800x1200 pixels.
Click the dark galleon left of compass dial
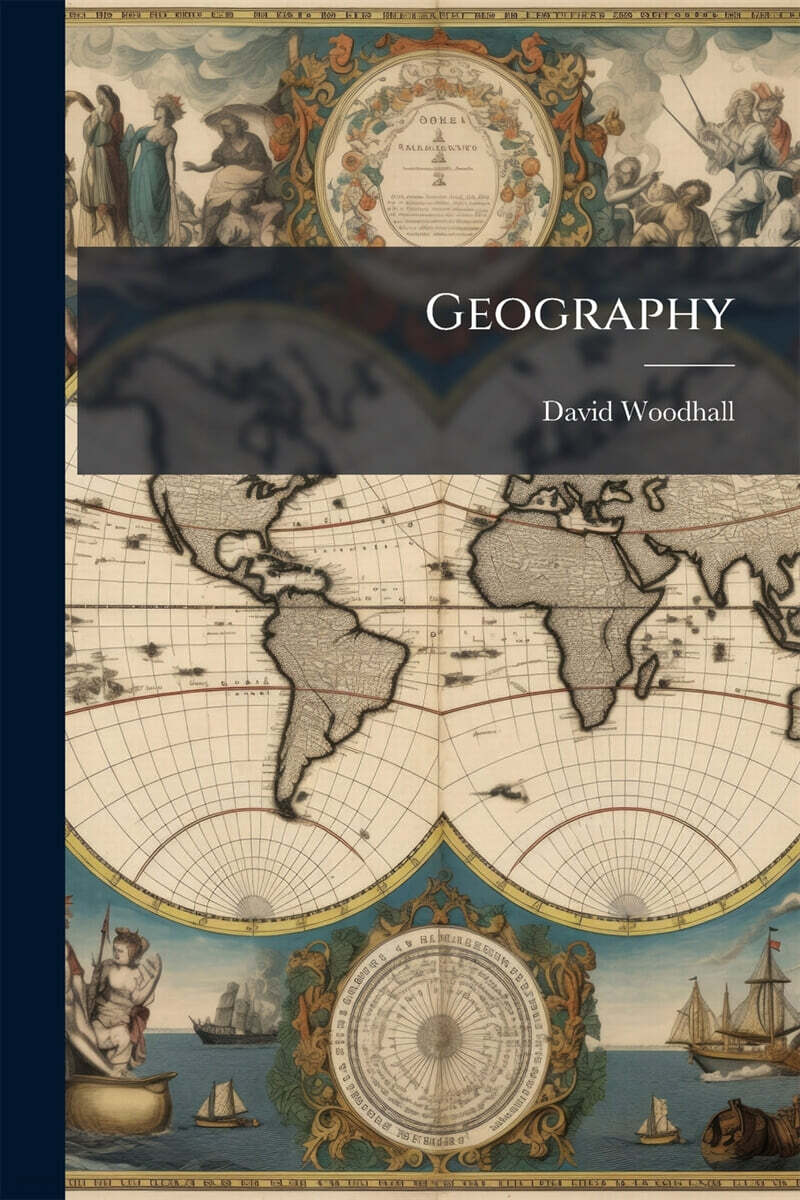click(232, 1013)
